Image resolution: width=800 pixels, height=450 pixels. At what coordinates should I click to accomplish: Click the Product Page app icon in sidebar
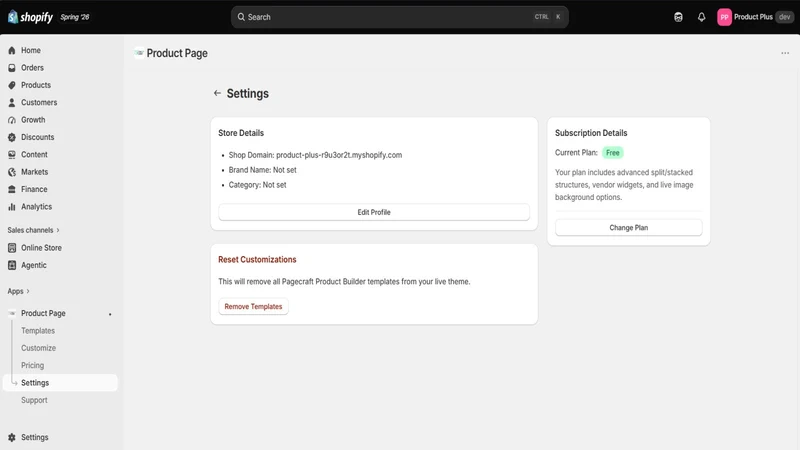tap(12, 313)
